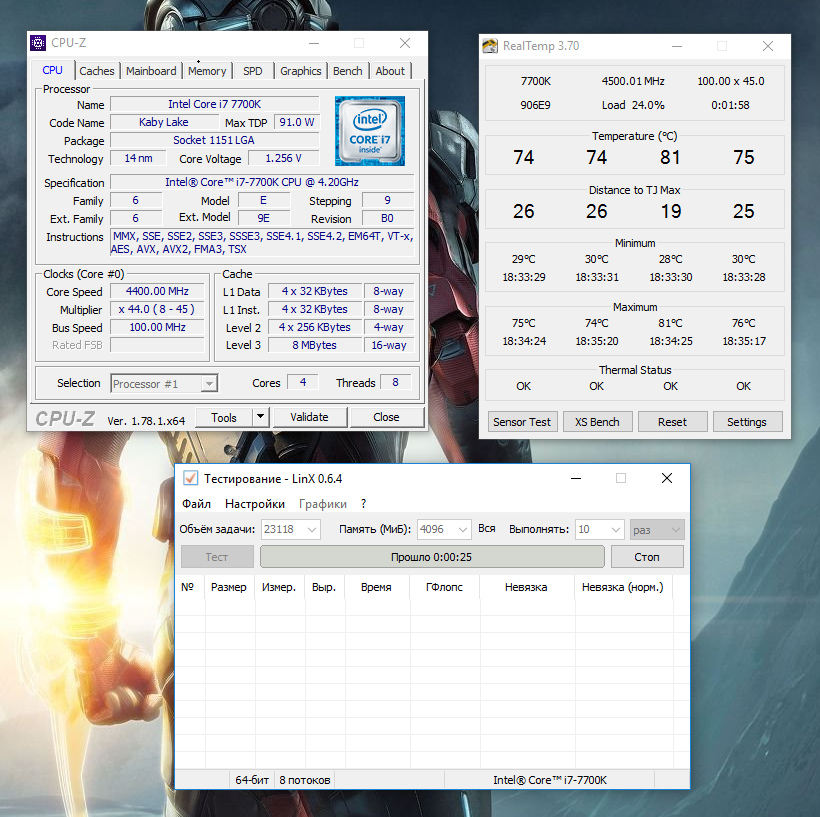The height and width of the screenshot is (817, 820).
Task: Click the Измер. column header
Action: pyautogui.click(x=279, y=587)
